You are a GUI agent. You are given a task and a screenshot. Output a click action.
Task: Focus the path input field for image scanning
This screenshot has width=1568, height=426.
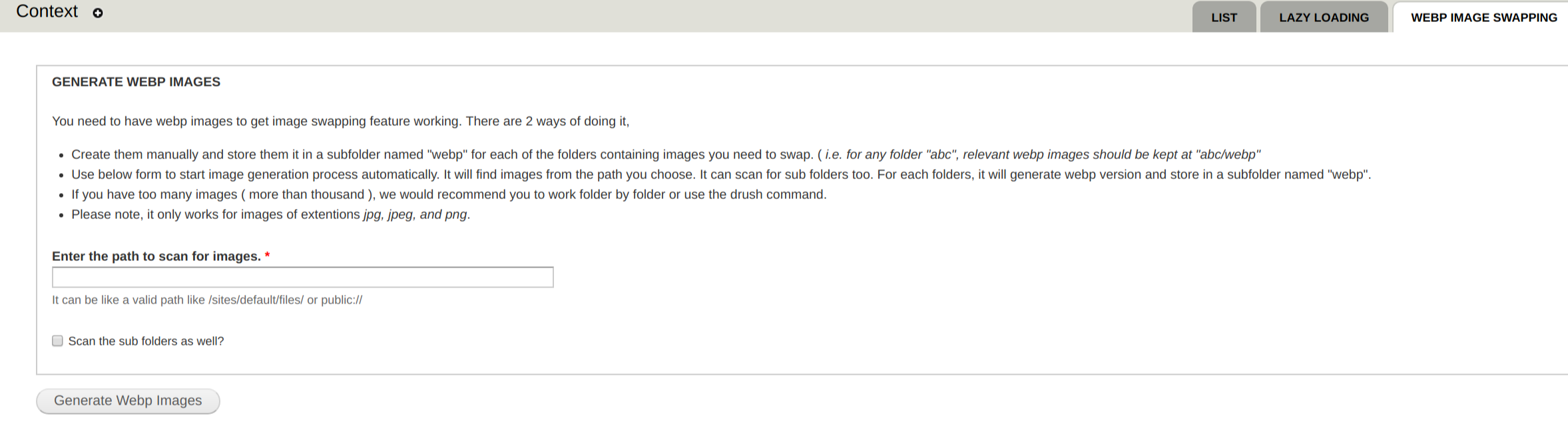302,277
